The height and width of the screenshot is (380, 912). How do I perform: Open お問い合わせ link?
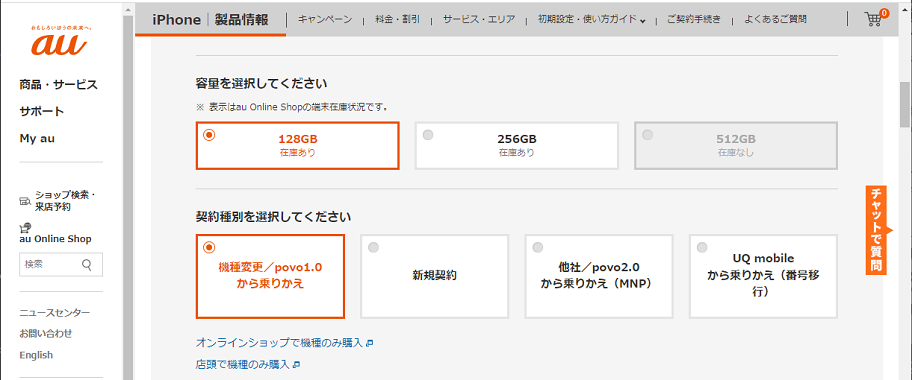[x=46, y=334]
